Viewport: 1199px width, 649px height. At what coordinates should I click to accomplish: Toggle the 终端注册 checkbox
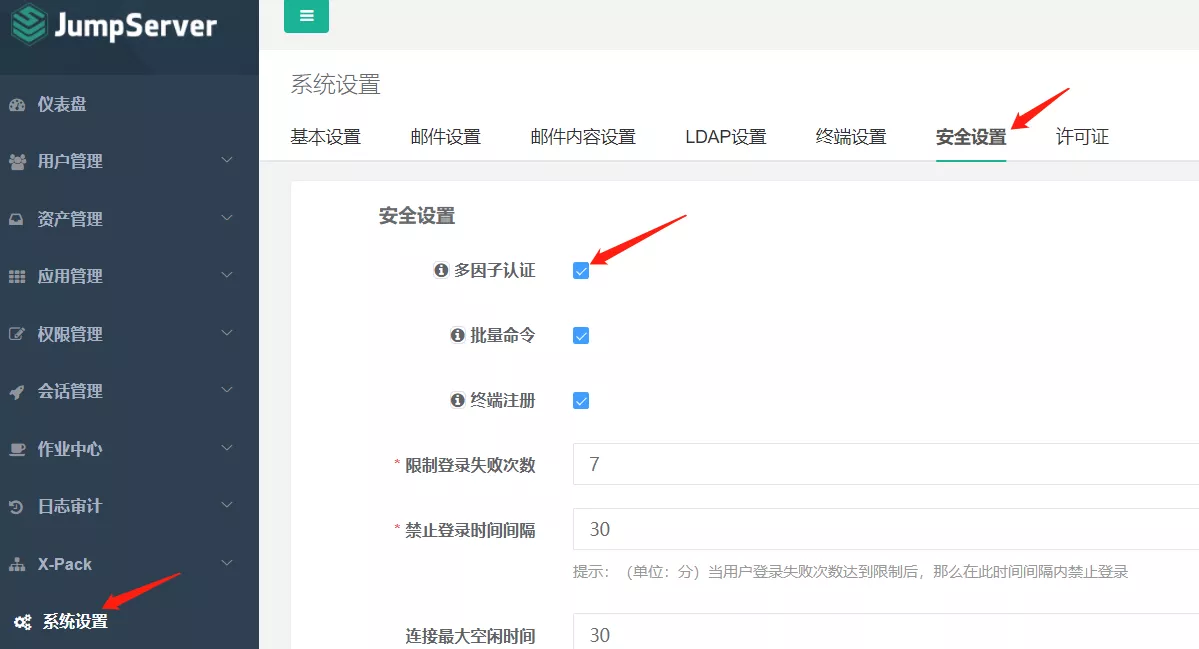point(581,401)
